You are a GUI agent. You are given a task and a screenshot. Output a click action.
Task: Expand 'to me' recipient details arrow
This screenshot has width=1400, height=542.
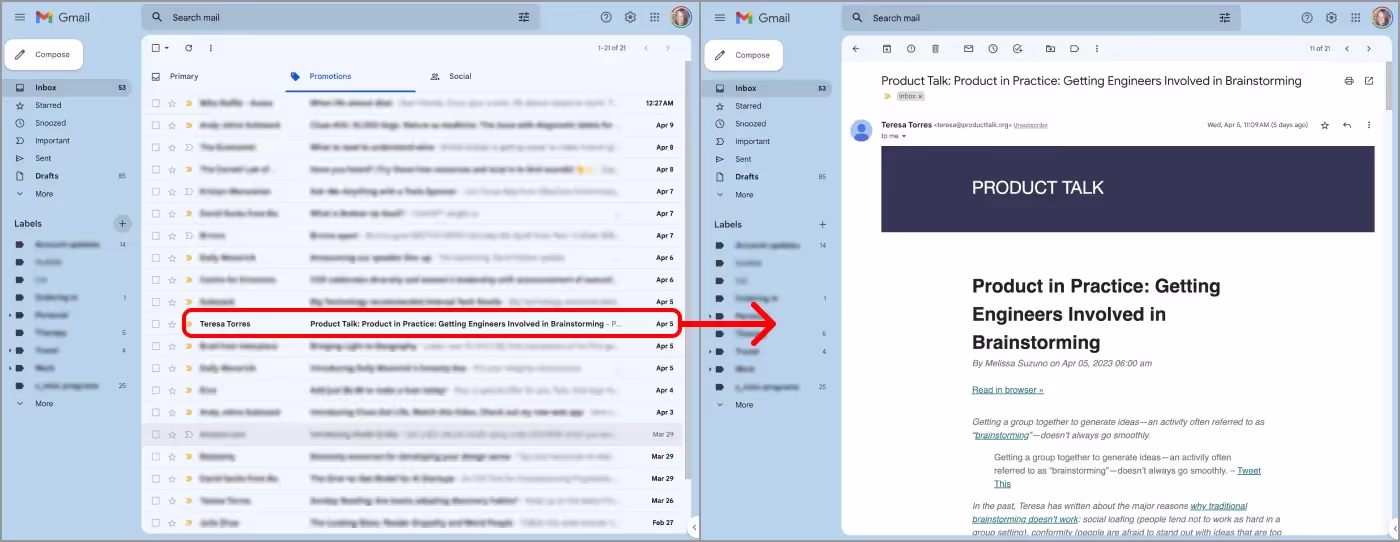[x=904, y=136]
